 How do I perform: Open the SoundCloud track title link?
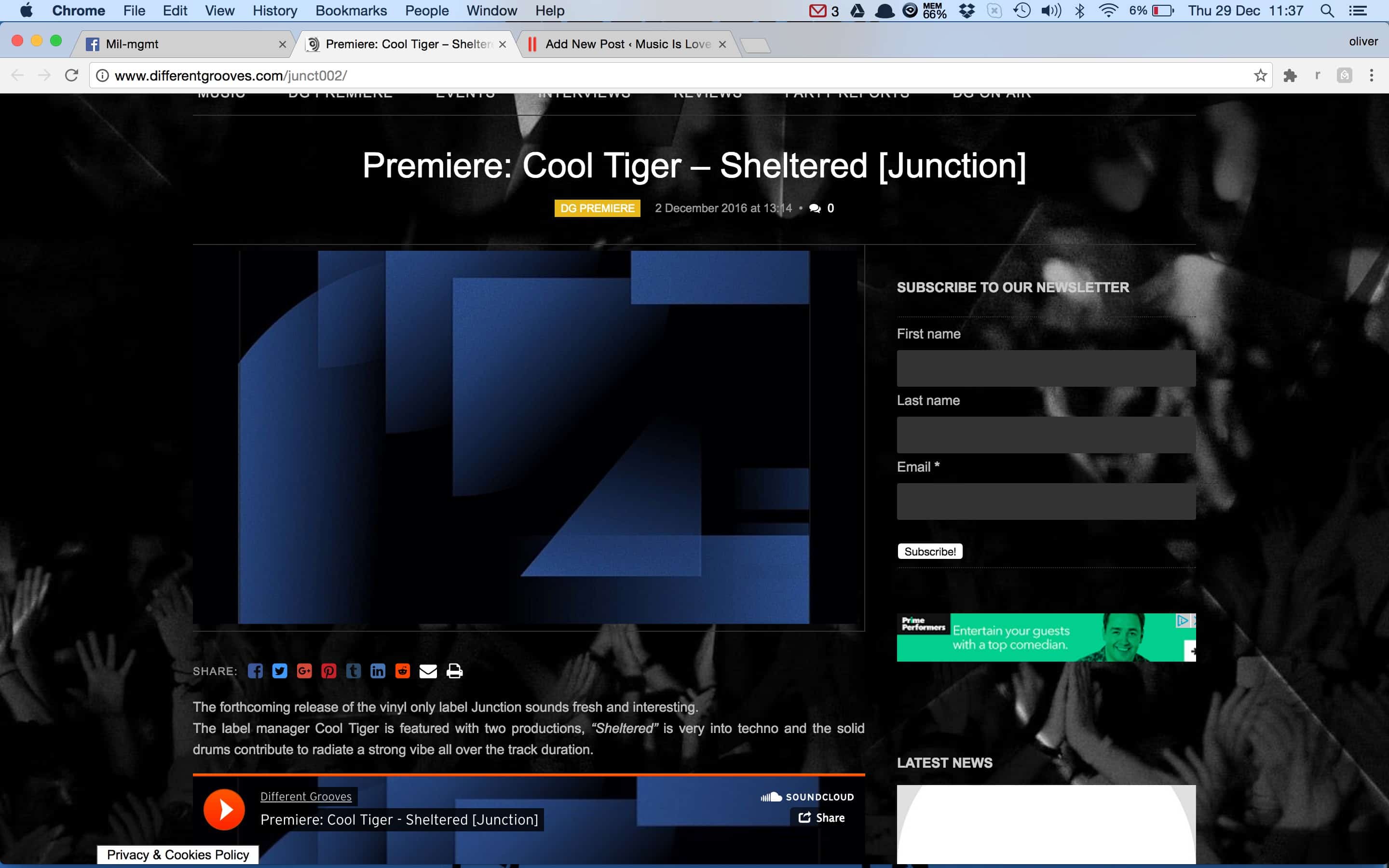point(399,820)
